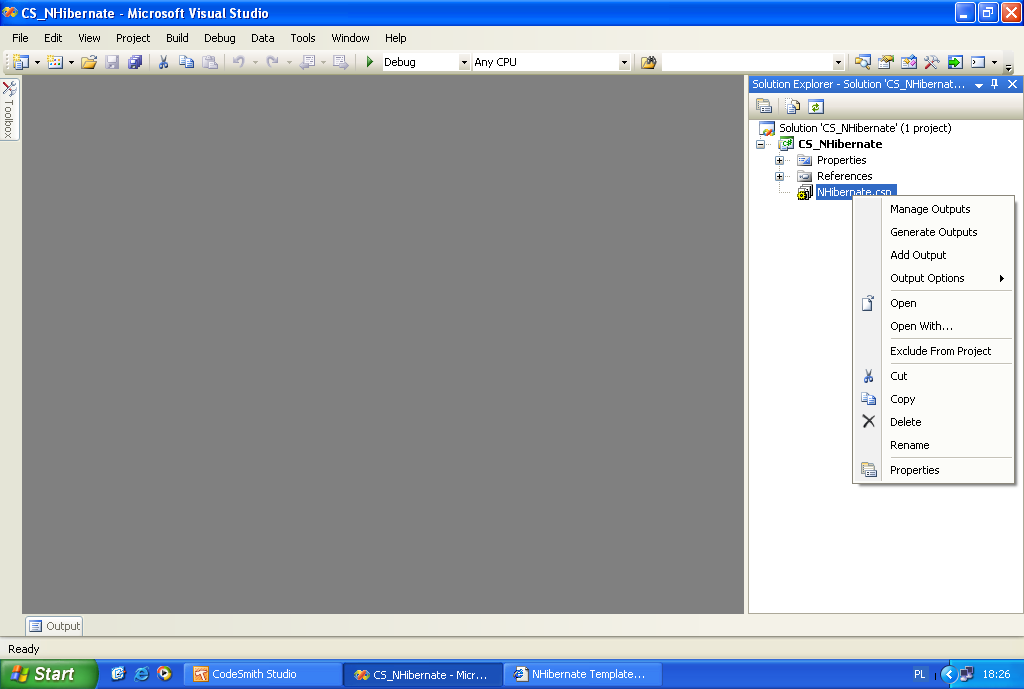Click Refresh icon in Solution Explorer toolbar

816,106
